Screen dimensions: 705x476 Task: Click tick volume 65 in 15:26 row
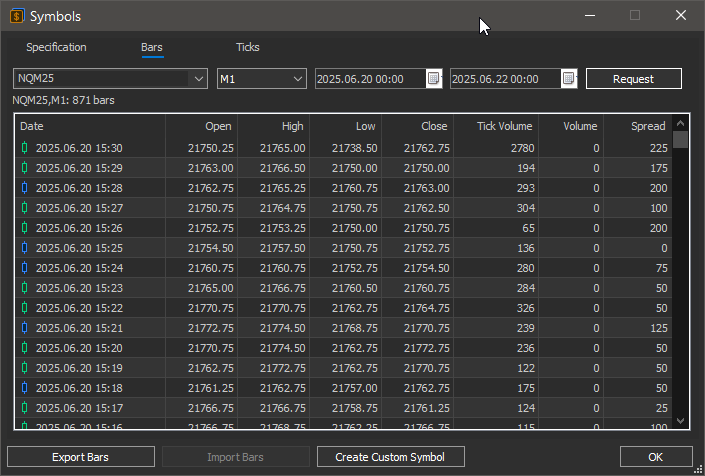click(x=528, y=228)
